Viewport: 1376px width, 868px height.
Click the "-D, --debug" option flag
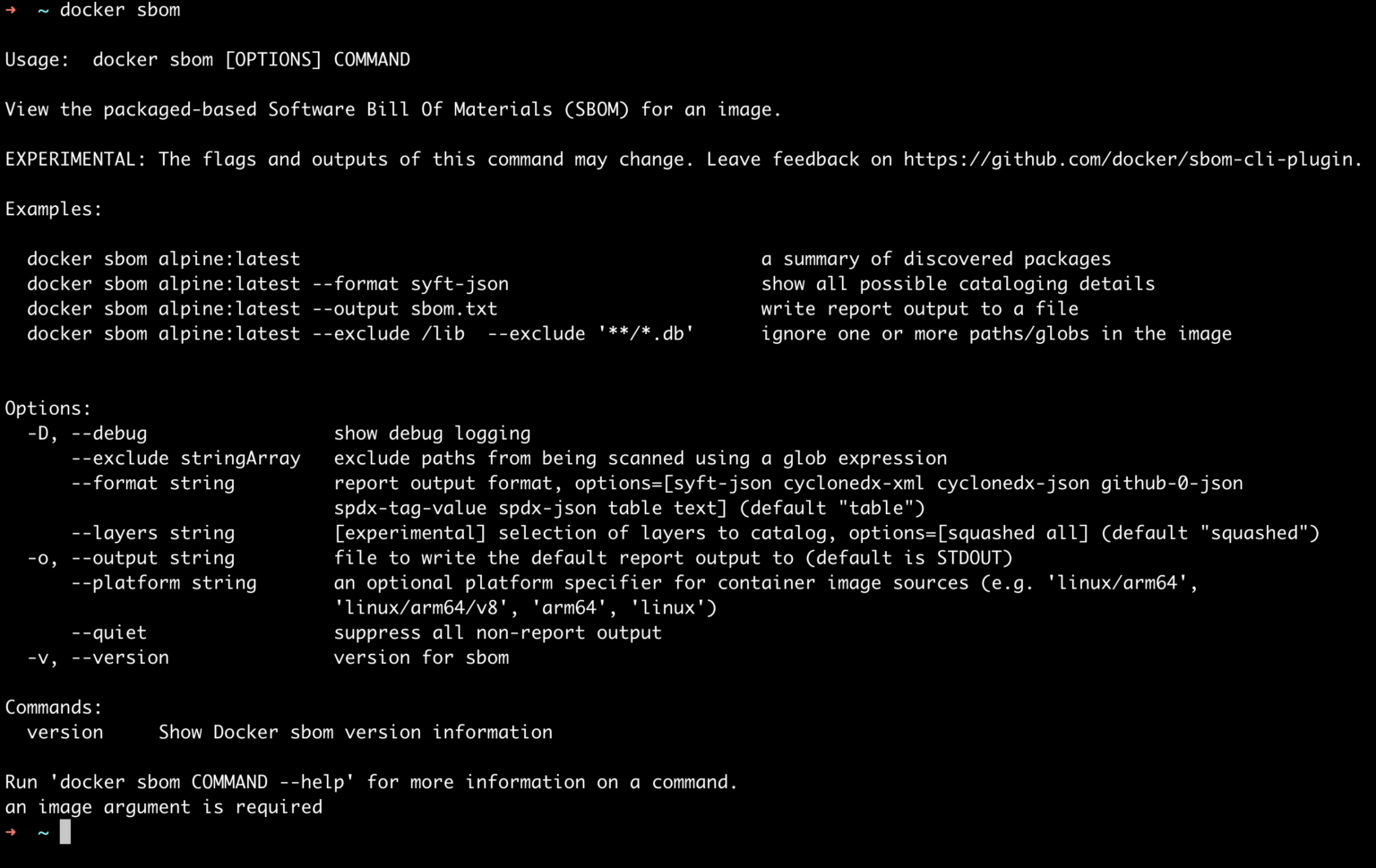point(87,434)
